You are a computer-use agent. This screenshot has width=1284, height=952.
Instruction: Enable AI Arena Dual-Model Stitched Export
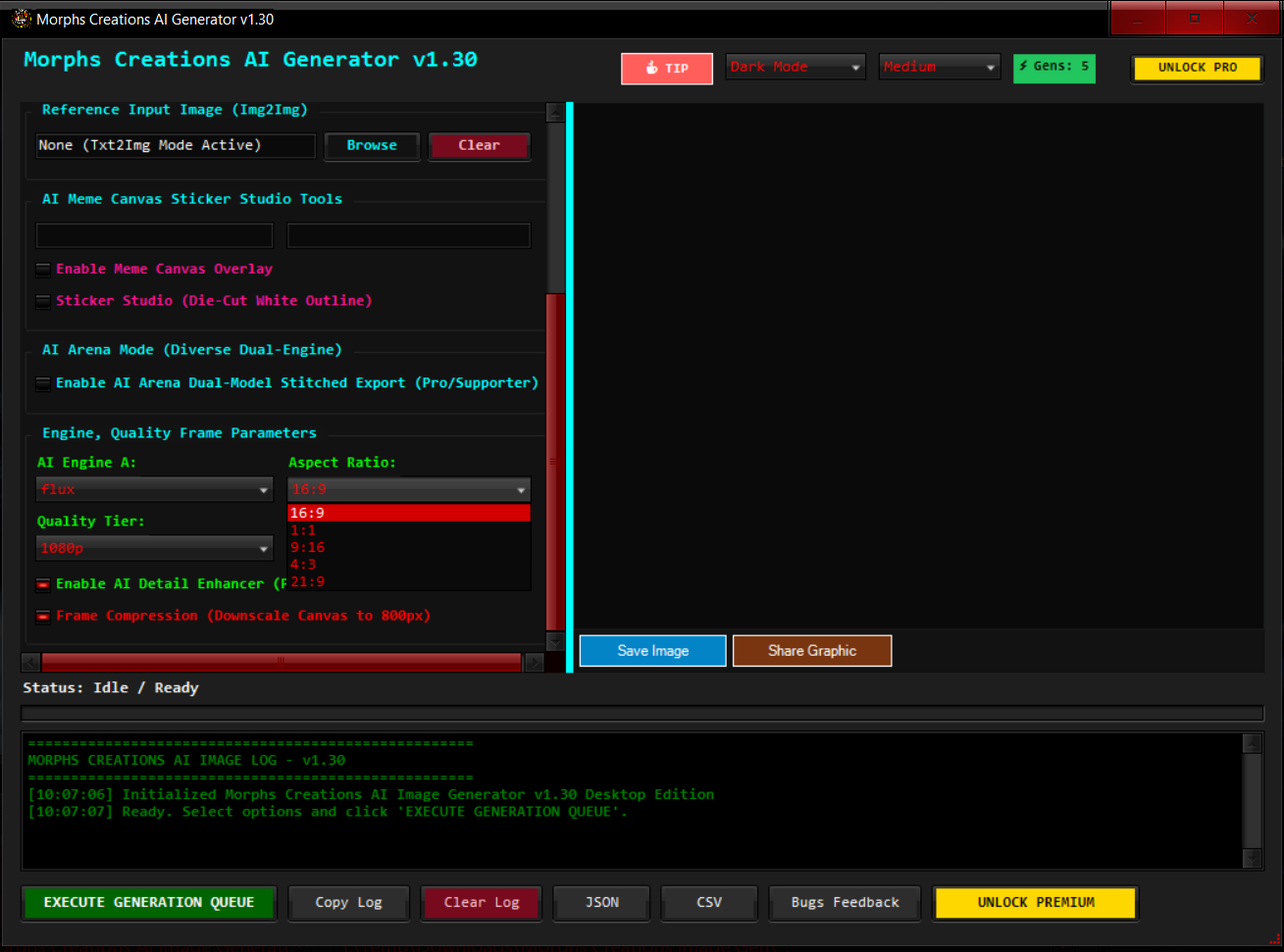point(43,383)
